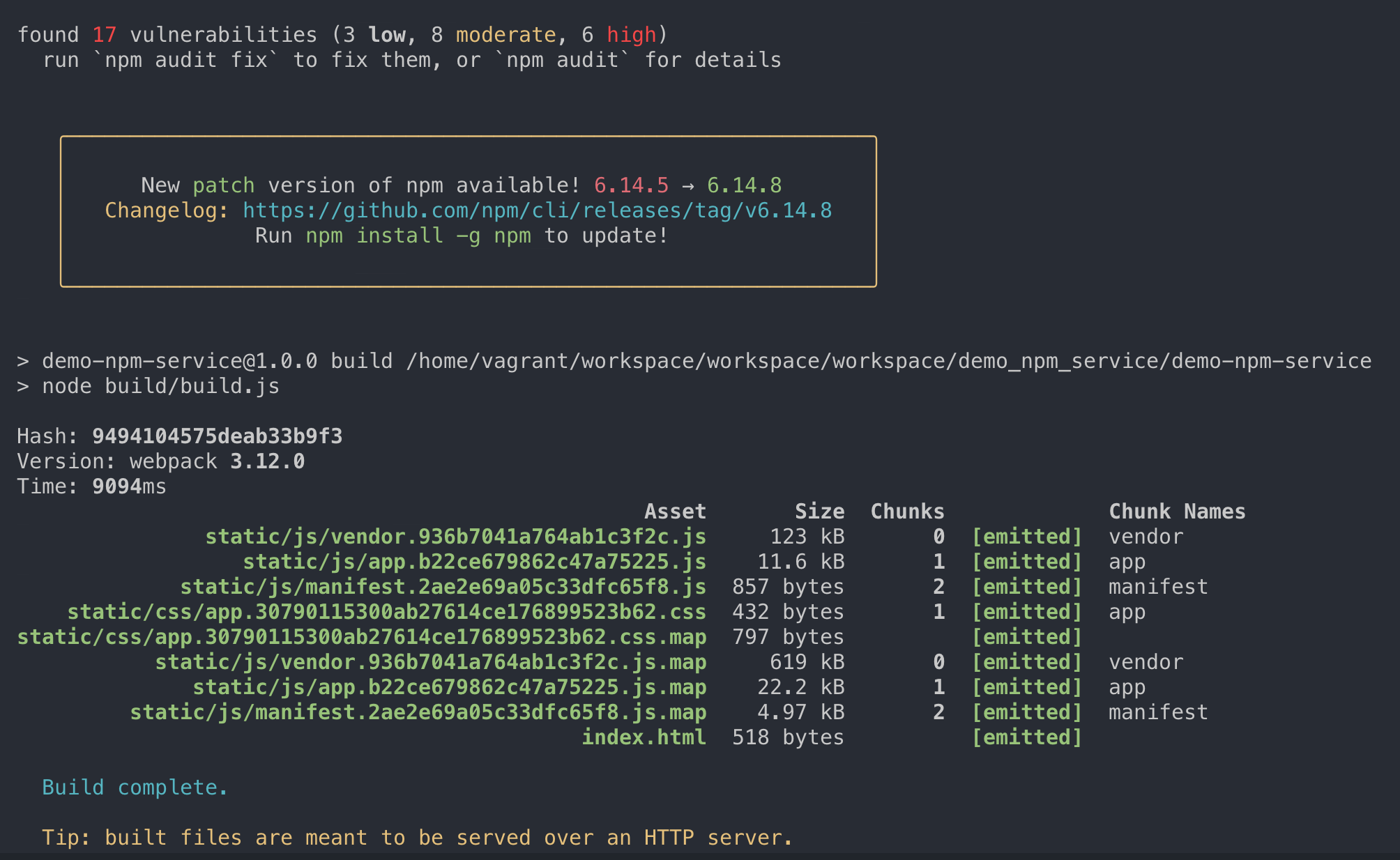The height and width of the screenshot is (860, 1400).
Task: Select the index.html asset name
Action: (x=644, y=737)
